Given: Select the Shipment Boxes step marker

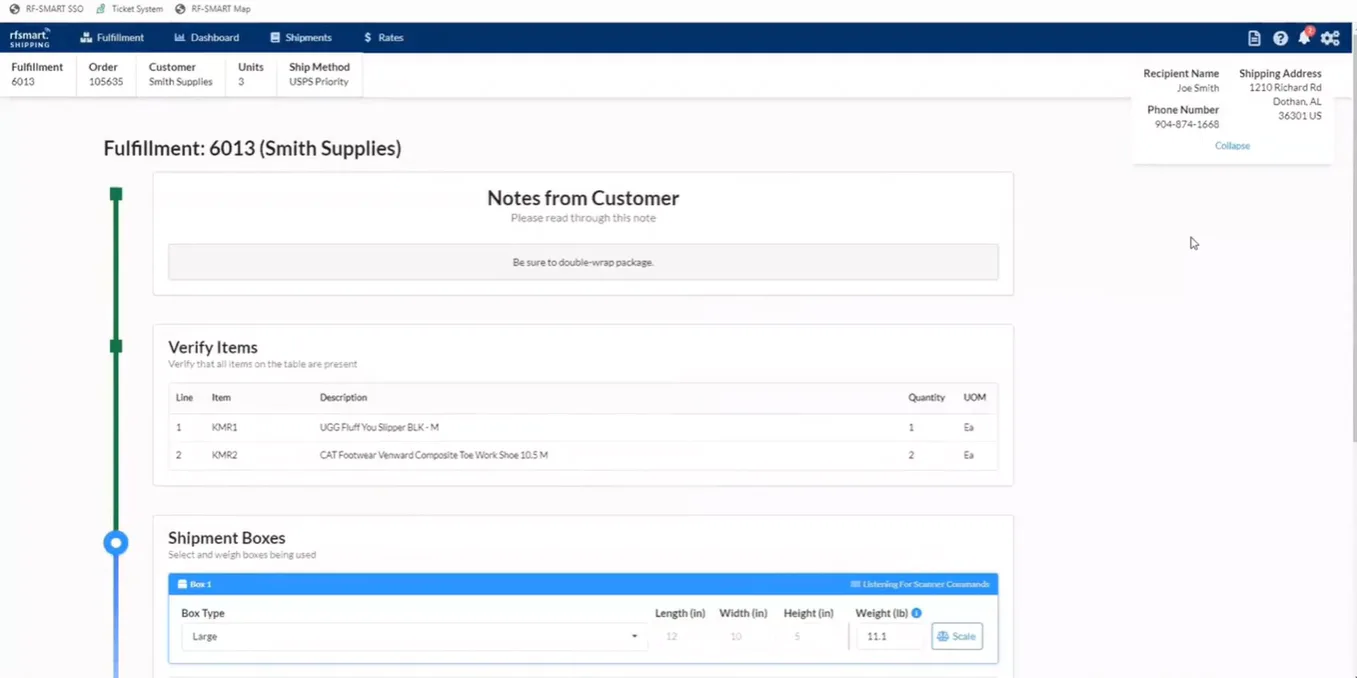Looking at the screenshot, I should point(116,543).
